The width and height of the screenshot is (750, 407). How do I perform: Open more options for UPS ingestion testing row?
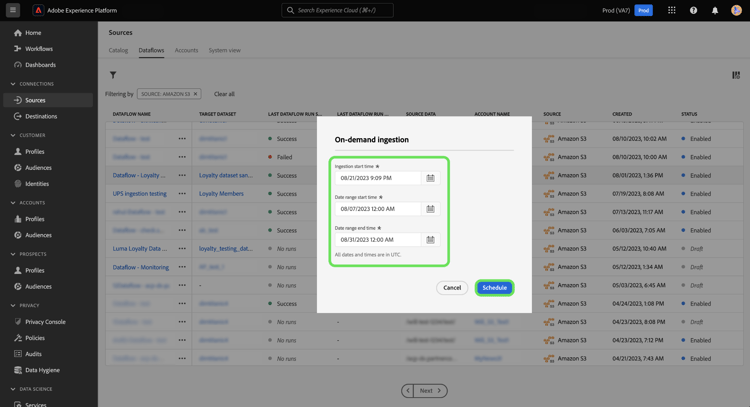click(182, 194)
